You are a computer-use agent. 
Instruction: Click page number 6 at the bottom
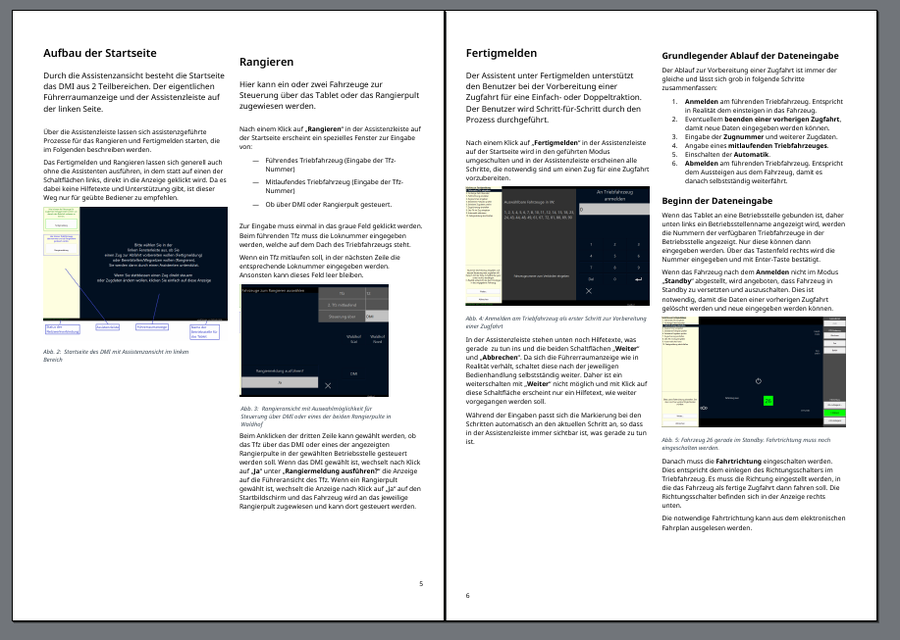467,595
